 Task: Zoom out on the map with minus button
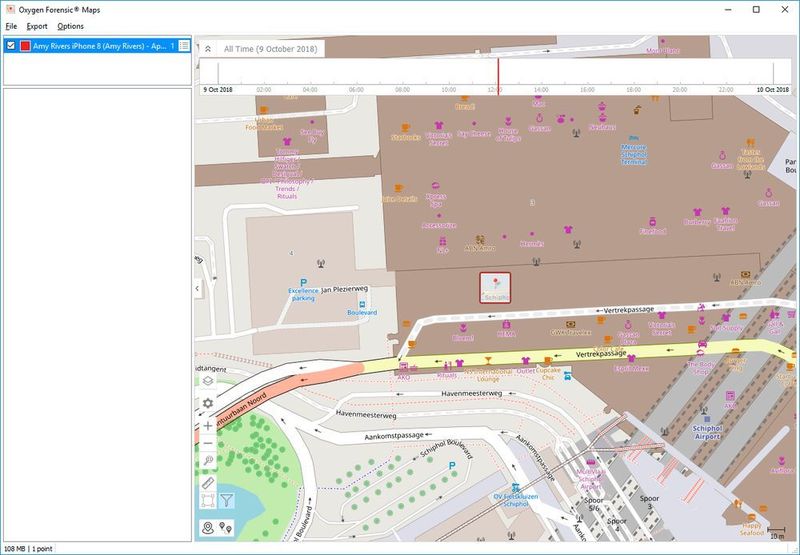click(208, 443)
